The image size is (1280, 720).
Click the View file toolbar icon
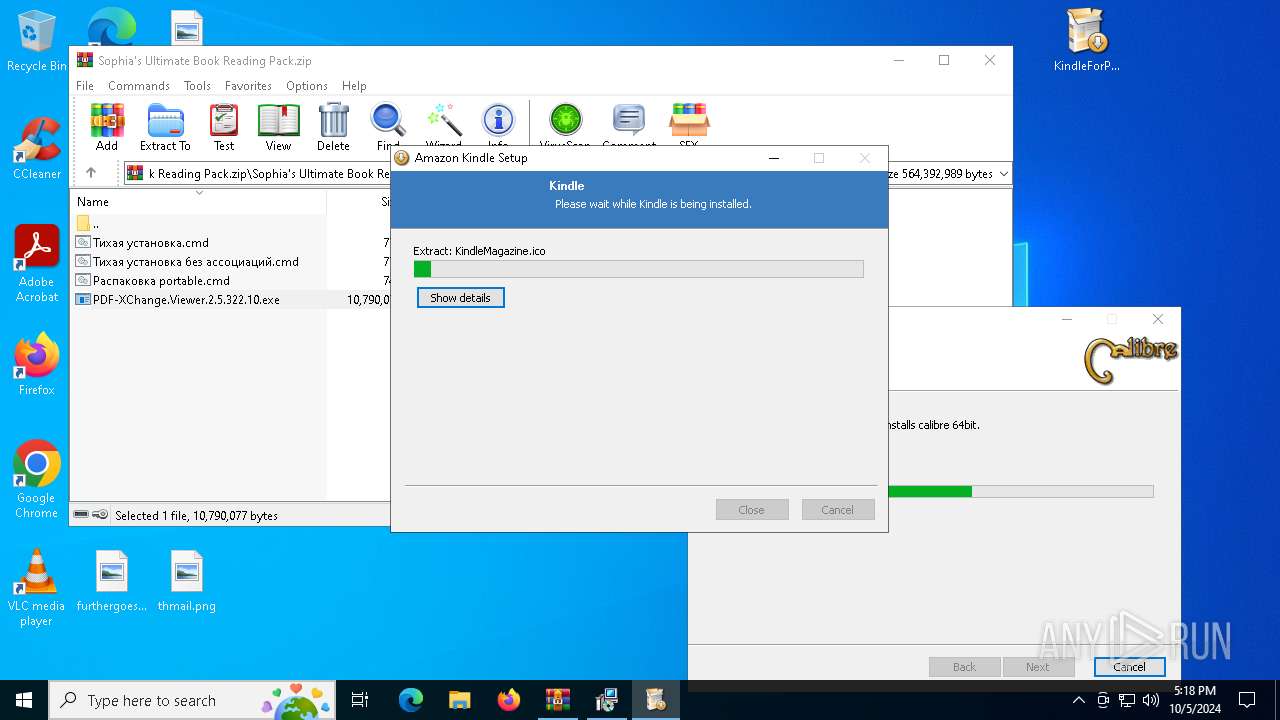pyautogui.click(x=278, y=127)
